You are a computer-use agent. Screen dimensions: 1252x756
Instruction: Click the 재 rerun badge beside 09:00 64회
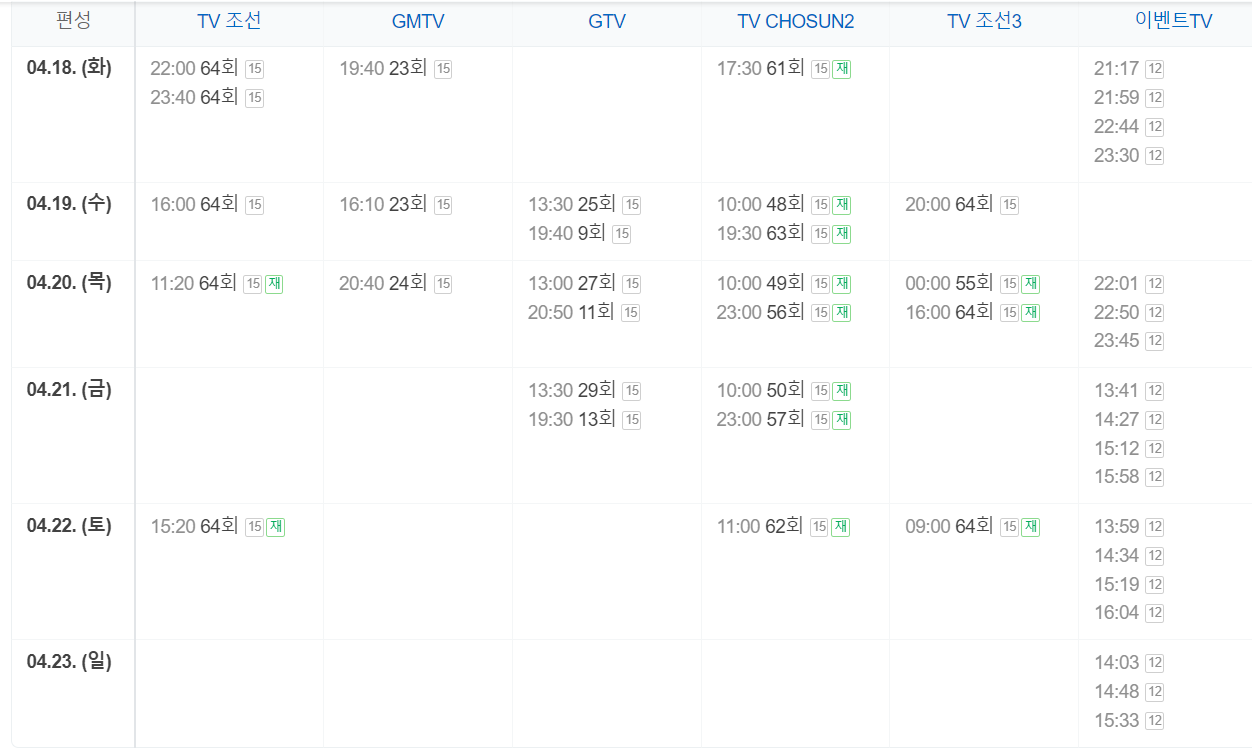tap(1030, 526)
